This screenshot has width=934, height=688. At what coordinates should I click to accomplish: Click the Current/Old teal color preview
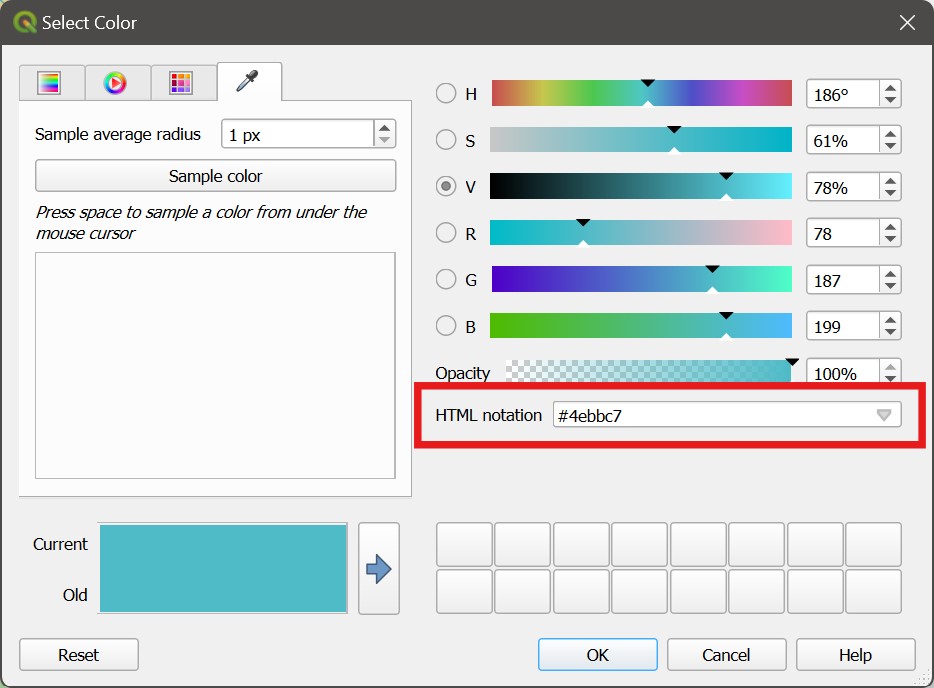tap(223, 568)
